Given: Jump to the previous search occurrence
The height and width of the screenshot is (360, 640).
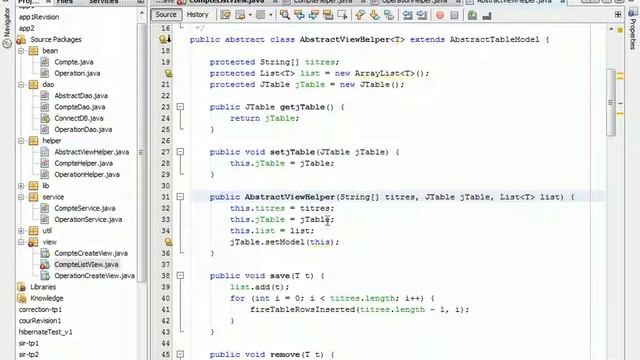Looking at the screenshot, I should (x=299, y=15).
